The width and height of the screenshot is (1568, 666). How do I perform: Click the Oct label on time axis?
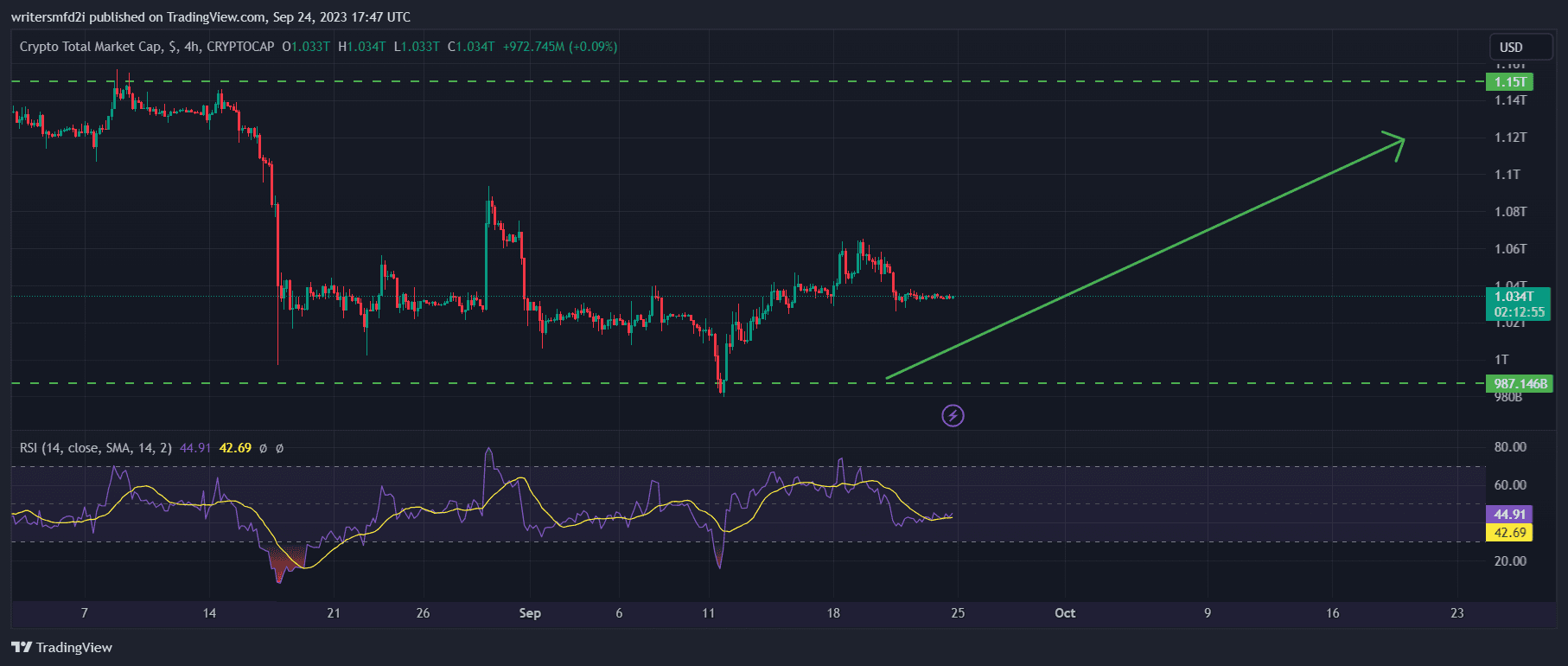(1065, 613)
